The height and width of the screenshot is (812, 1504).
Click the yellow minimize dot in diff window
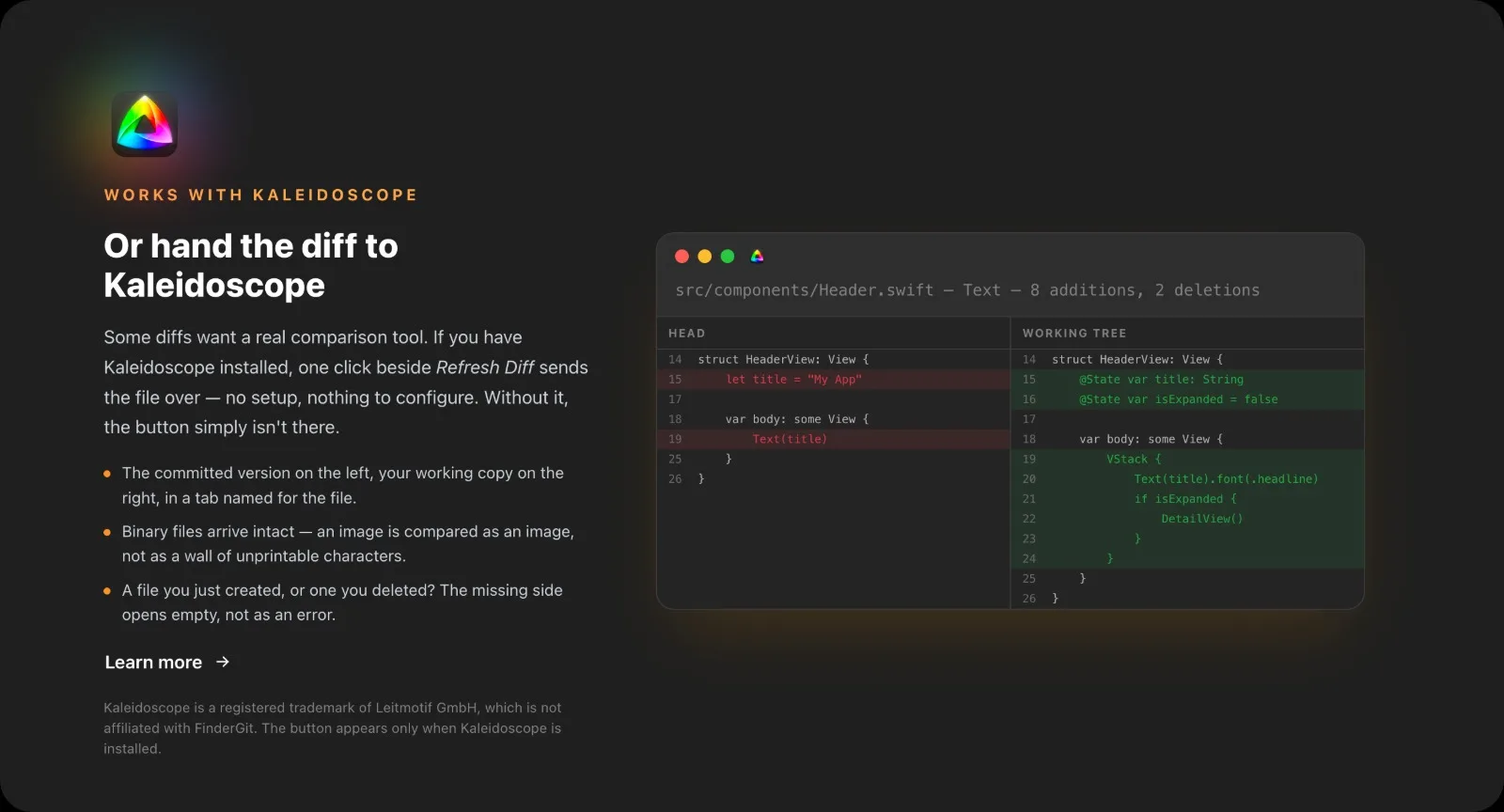(705, 257)
